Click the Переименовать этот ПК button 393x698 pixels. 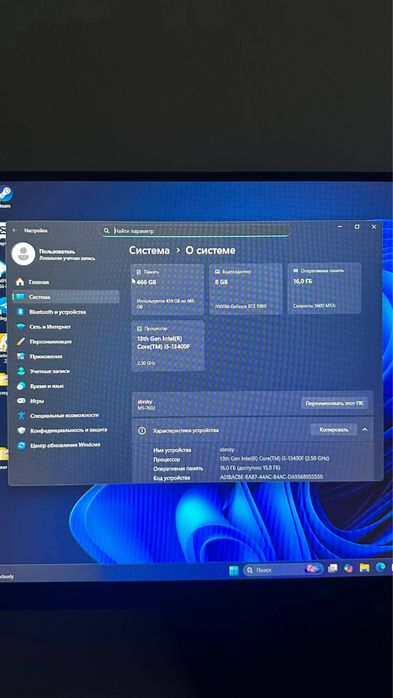click(334, 403)
